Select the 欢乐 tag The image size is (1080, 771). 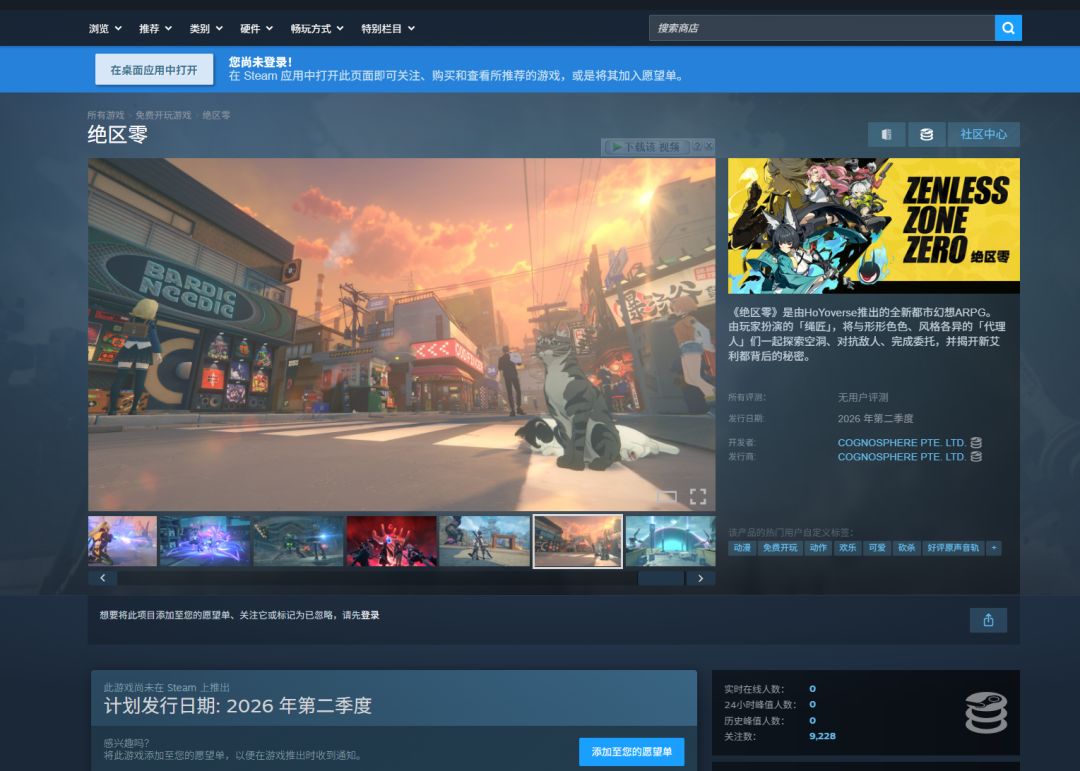tap(847, 548)
